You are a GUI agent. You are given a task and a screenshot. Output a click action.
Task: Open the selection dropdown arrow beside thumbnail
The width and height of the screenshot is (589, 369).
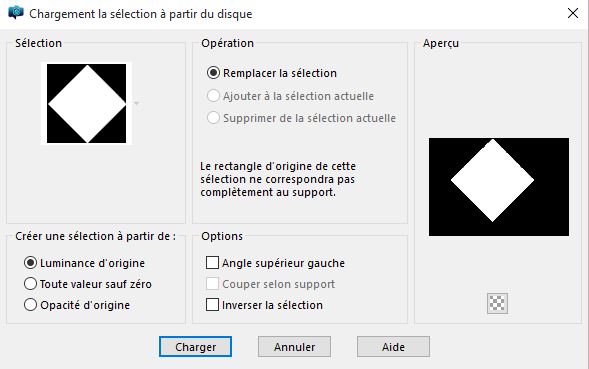[x=137, y=103]
